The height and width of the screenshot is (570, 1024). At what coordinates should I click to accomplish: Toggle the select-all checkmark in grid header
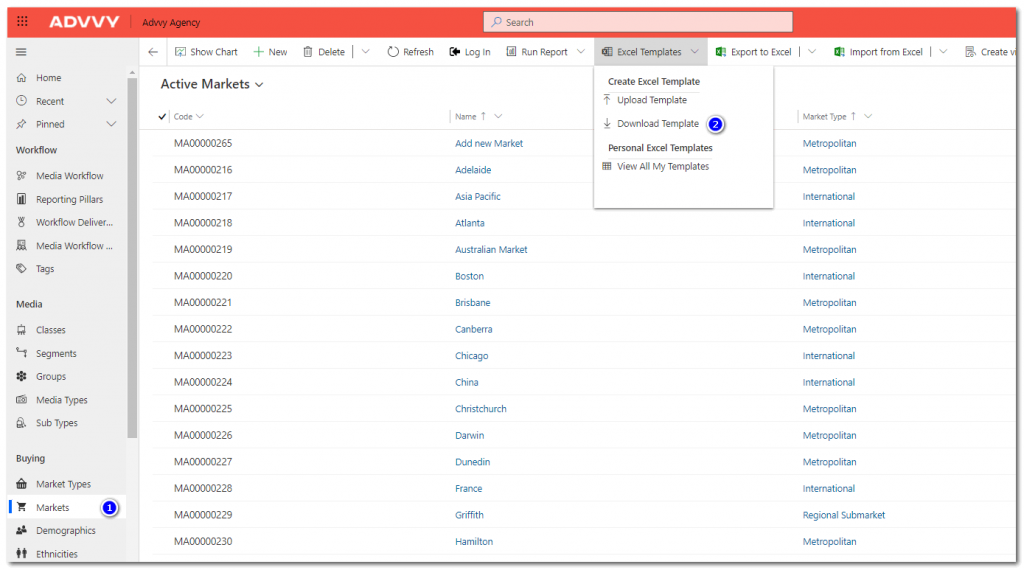point(163,117)
